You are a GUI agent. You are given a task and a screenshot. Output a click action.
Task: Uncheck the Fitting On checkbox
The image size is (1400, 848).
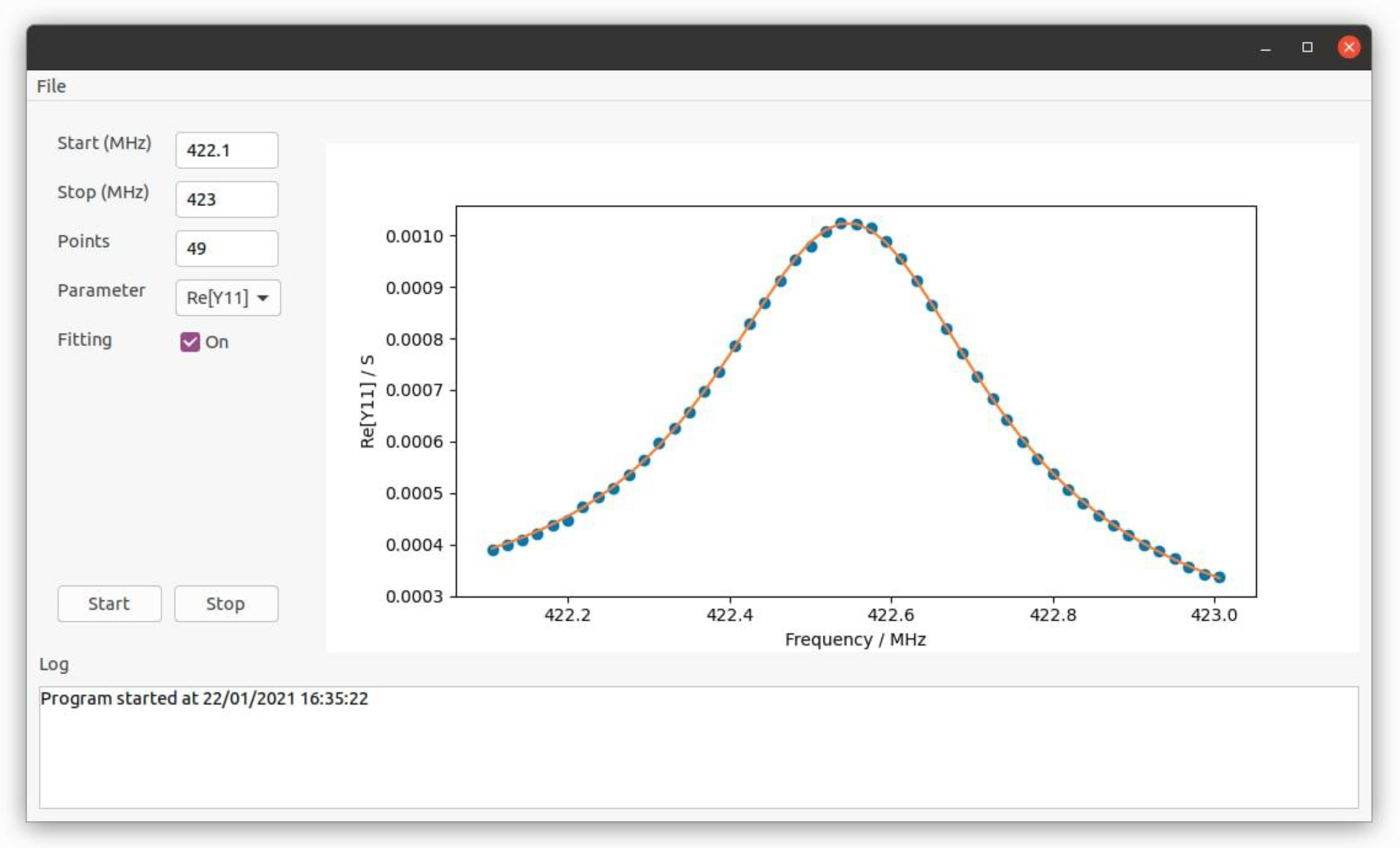[190, 342]
